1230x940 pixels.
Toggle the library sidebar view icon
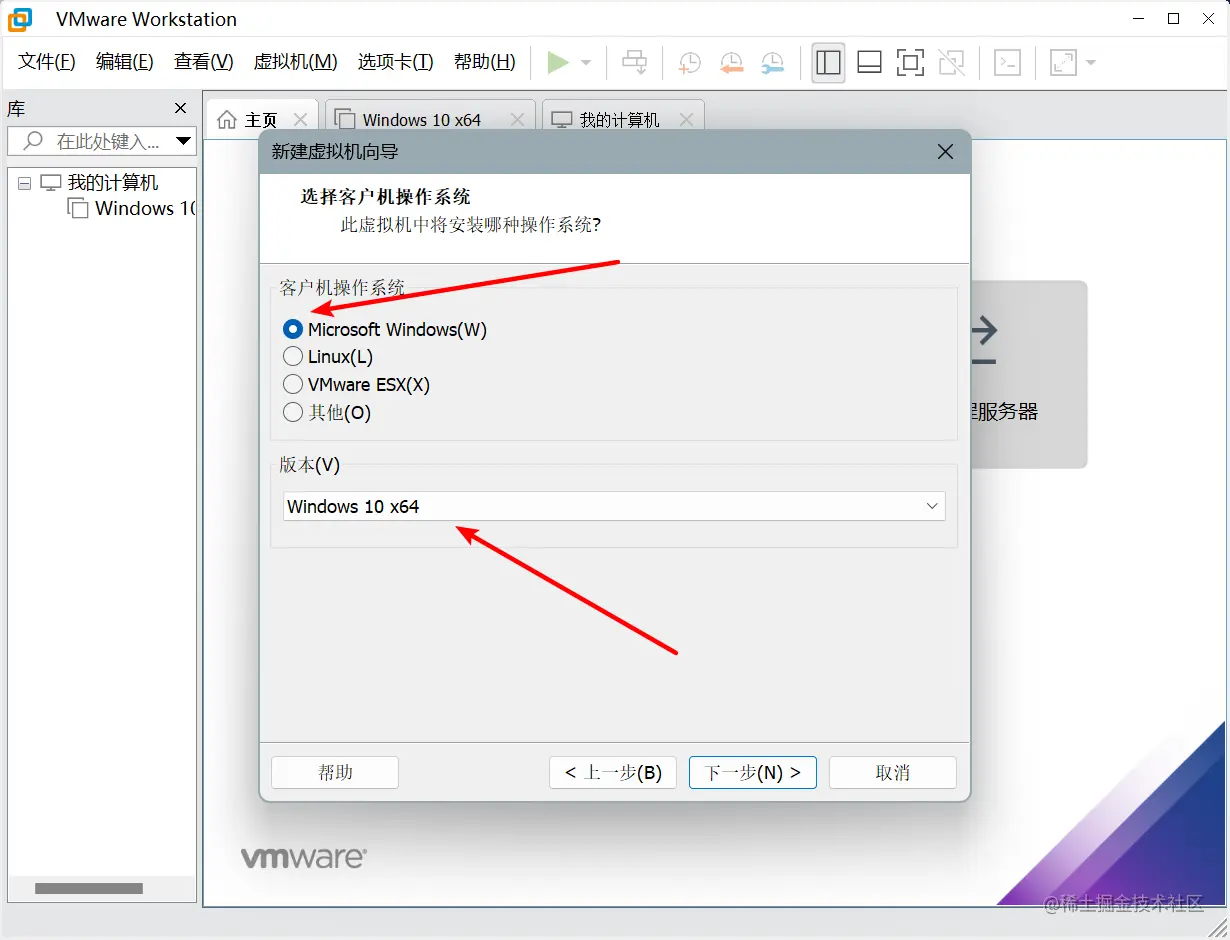coord(828,63)
